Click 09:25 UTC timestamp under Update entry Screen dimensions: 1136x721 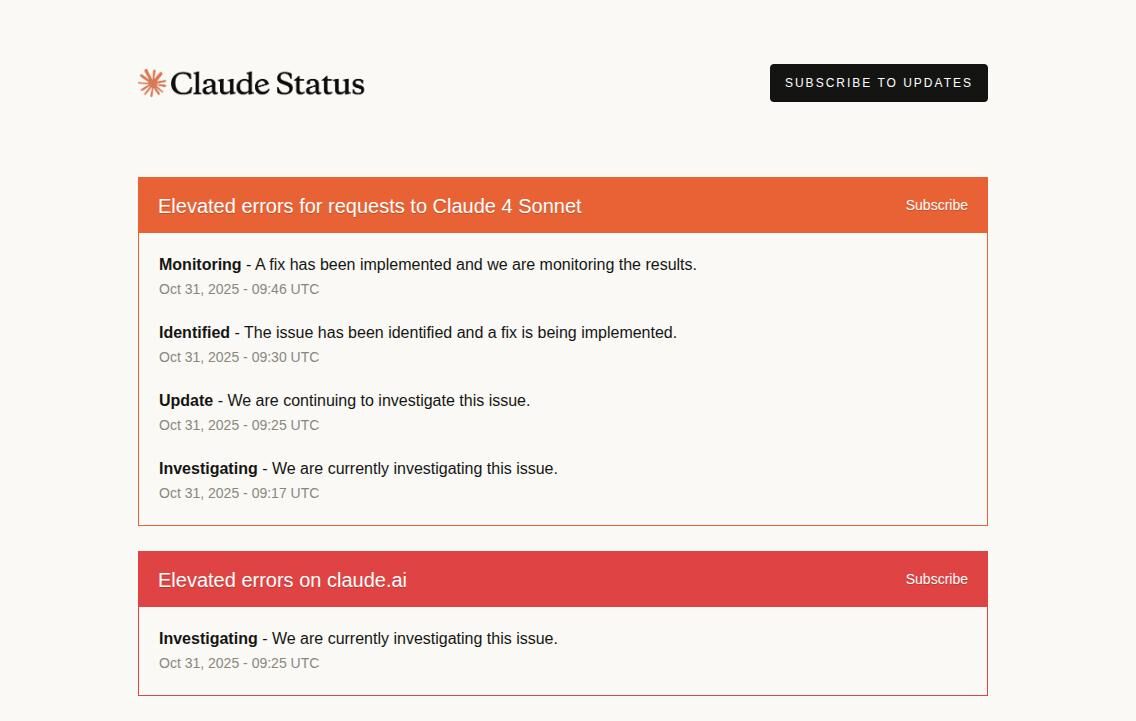[x=239, y=426]
